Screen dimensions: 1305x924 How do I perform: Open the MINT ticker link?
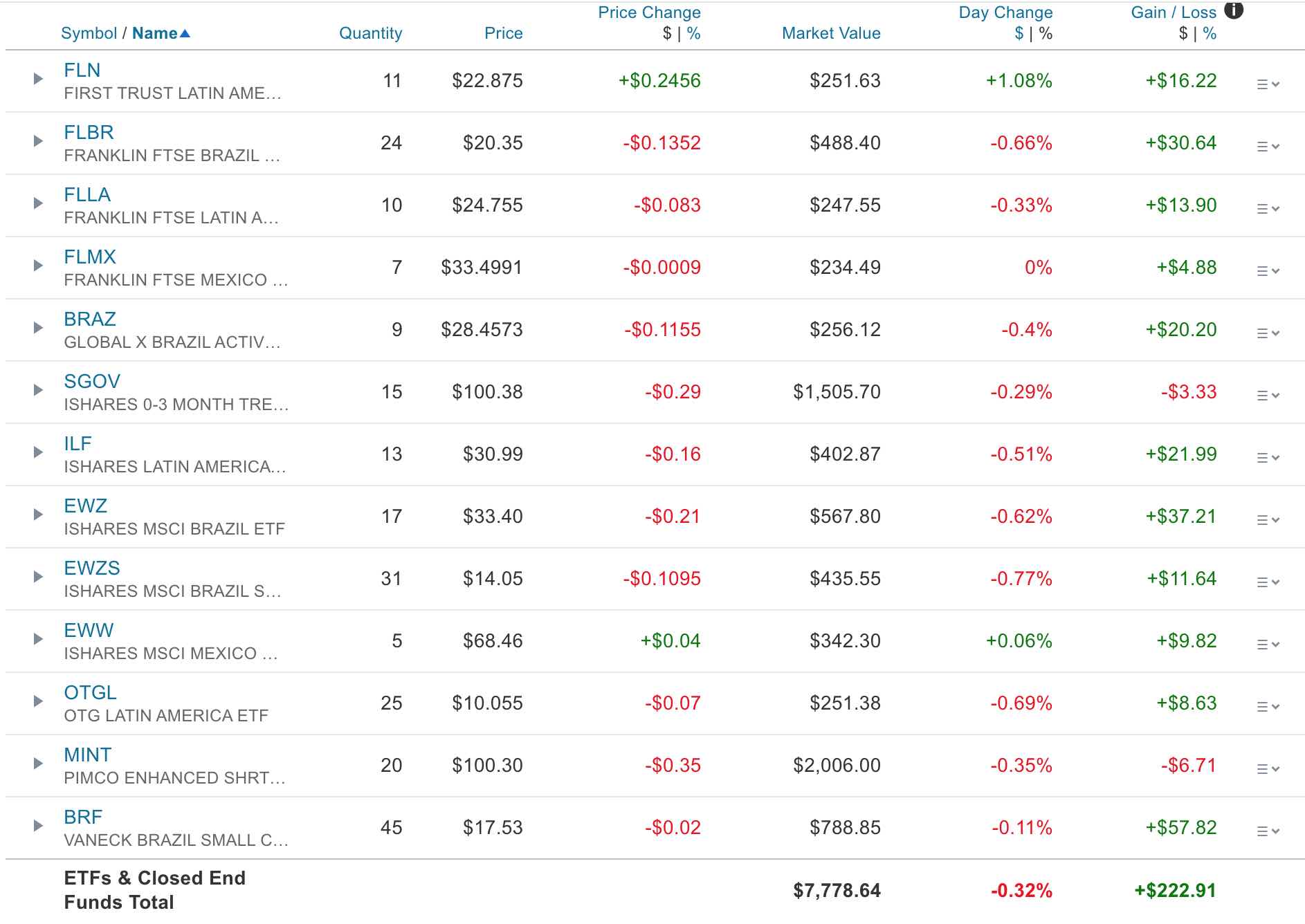[89, 755]
